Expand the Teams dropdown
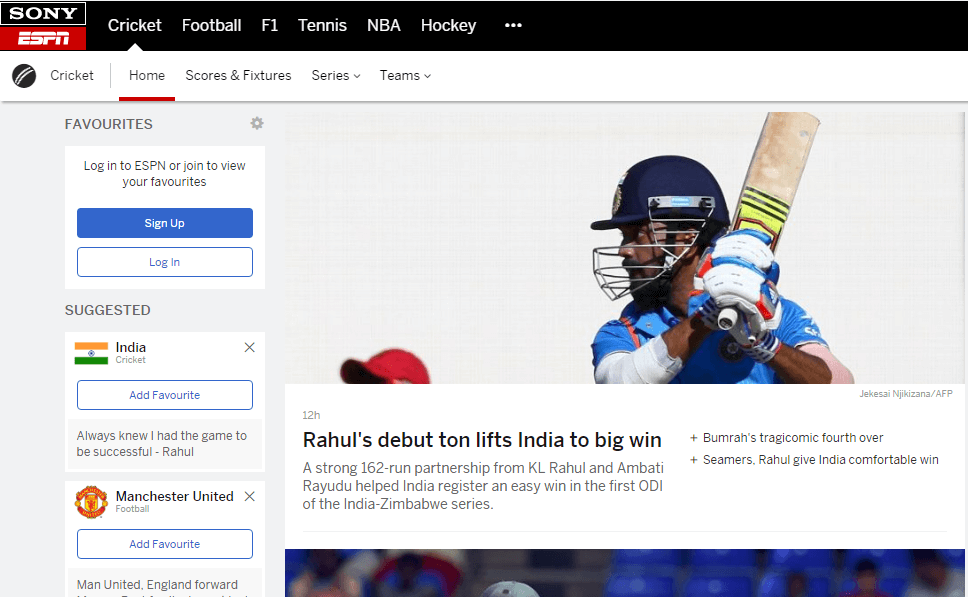The height and width of the screenshot is (597, 968). [405, 75]
